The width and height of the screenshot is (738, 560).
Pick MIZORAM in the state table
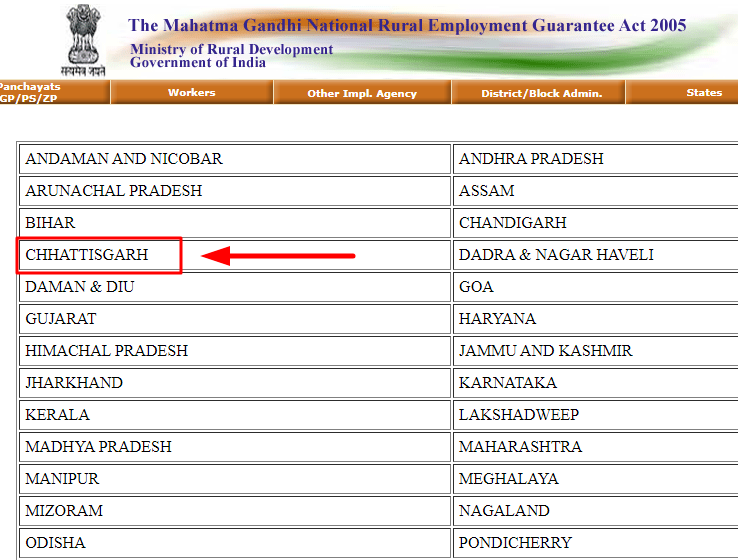click(x=64, y=511)
